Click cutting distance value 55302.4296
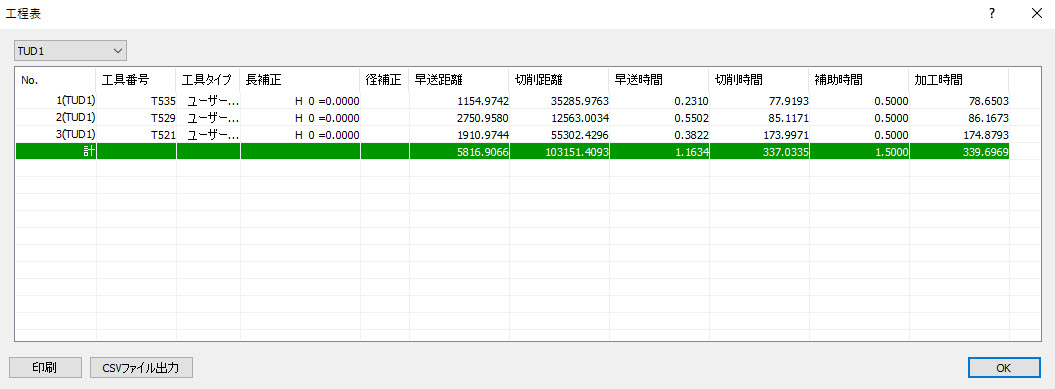1055x389 pixels. point(579,135)
